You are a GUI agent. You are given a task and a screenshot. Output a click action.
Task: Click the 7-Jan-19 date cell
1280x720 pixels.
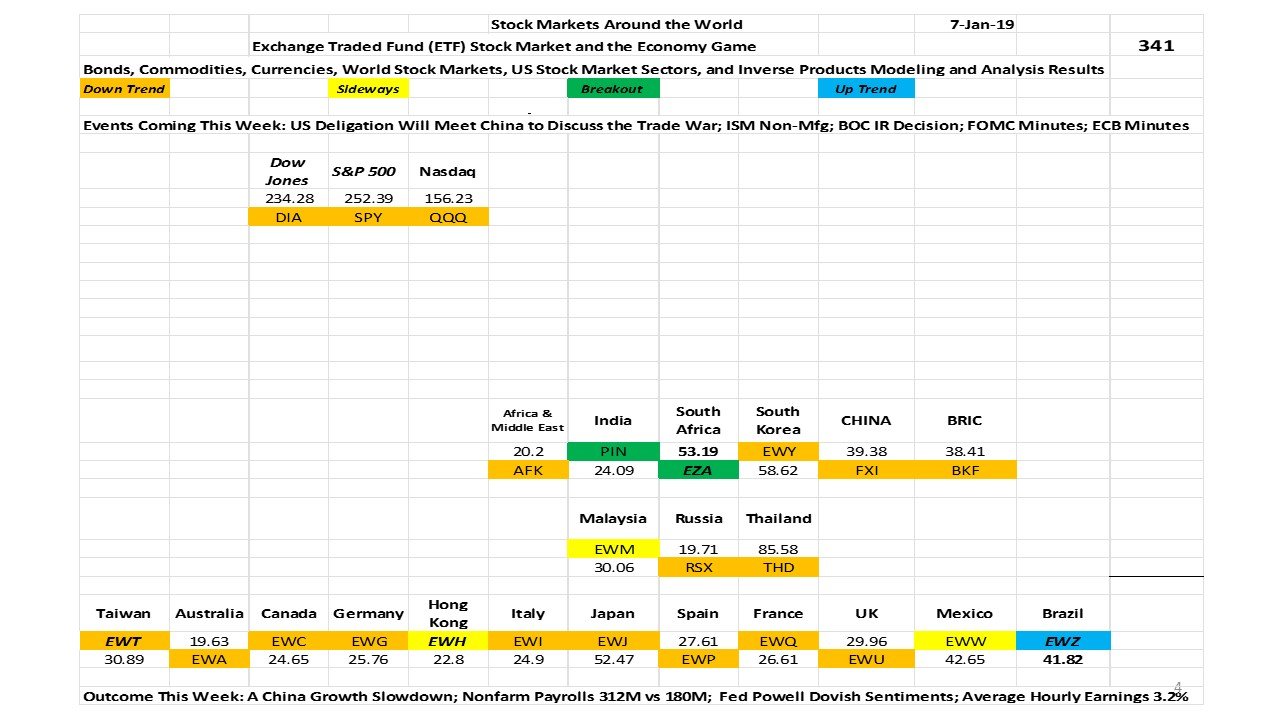985,24
